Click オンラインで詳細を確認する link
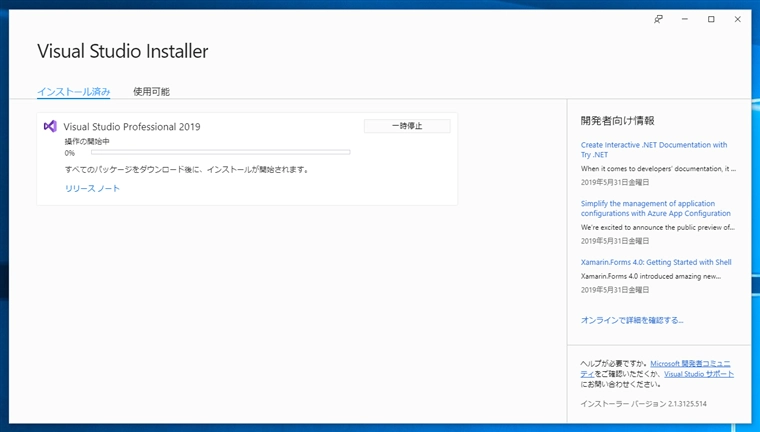 (632, 320)
